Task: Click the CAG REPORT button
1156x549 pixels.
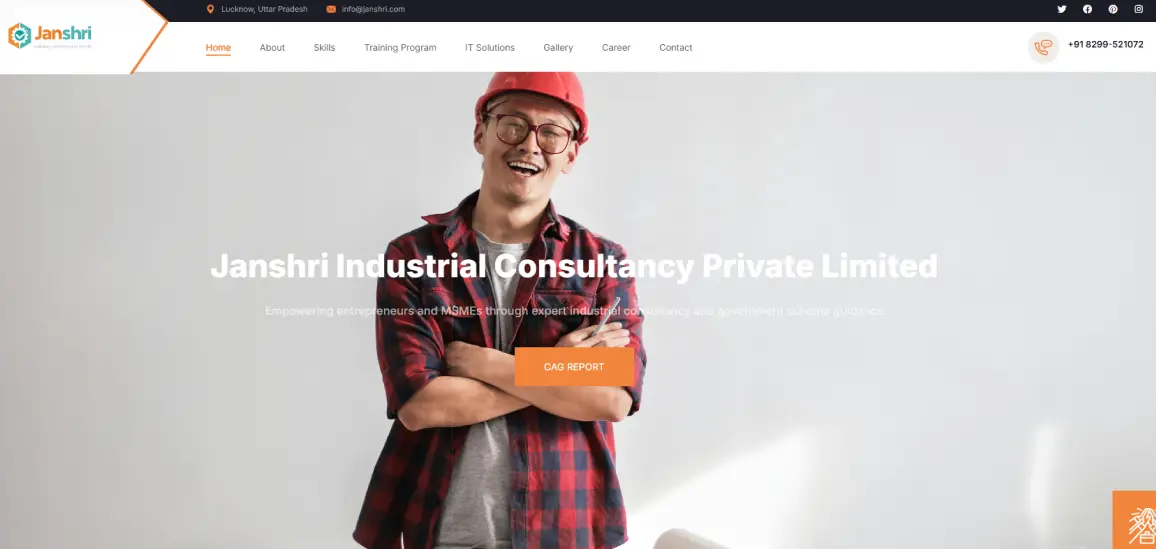Action: [574, 367]
